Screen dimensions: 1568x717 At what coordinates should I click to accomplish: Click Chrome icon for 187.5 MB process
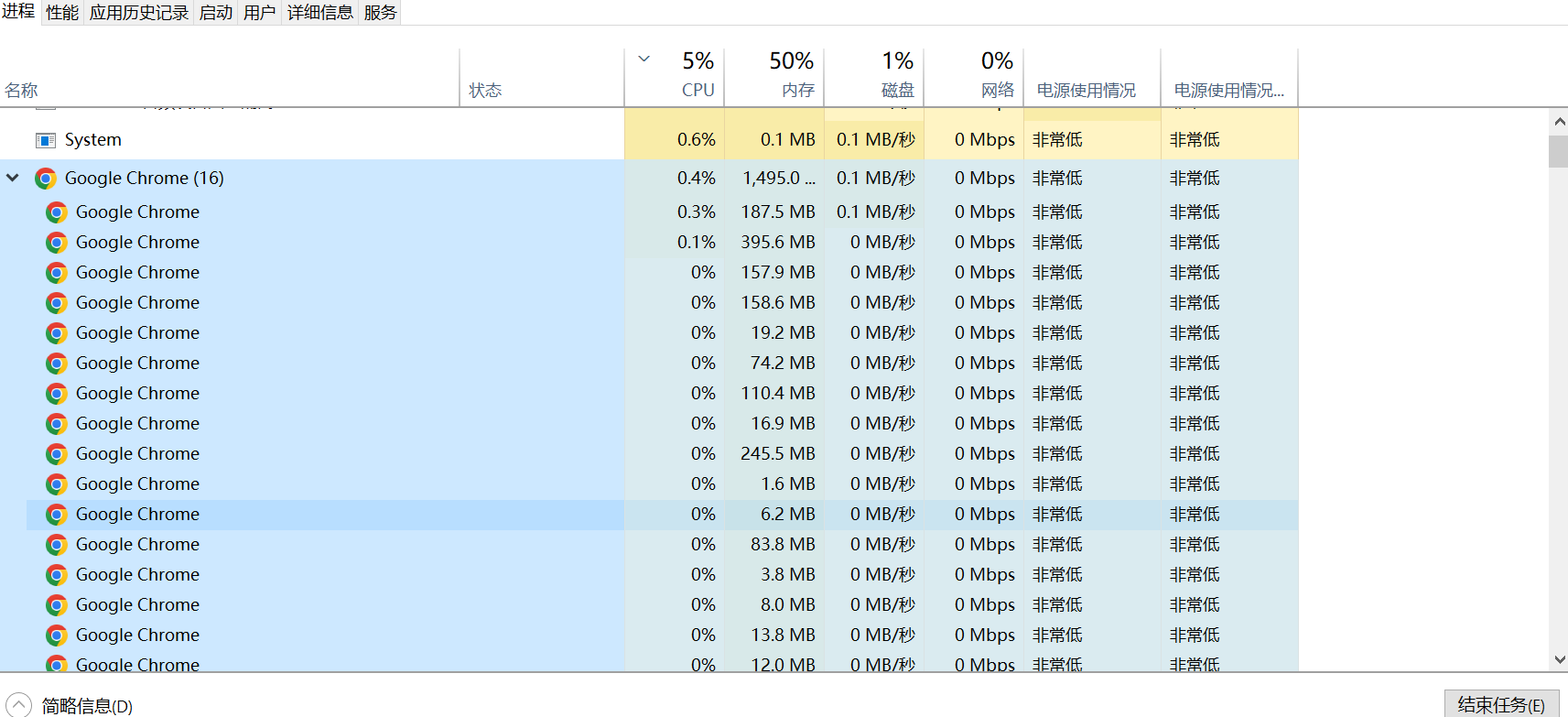pos(57,212)
